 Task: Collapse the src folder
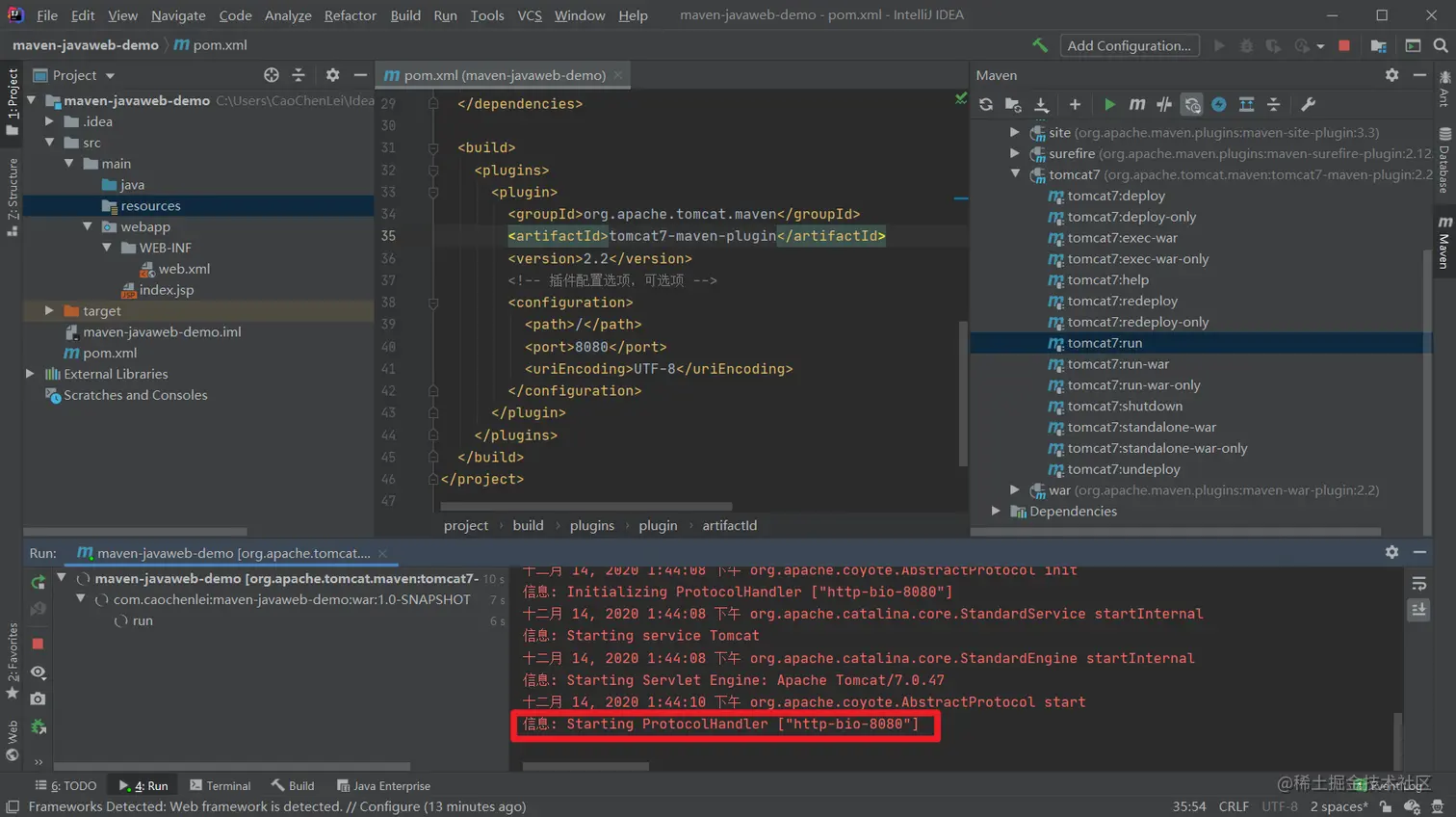tap(50, 143)
